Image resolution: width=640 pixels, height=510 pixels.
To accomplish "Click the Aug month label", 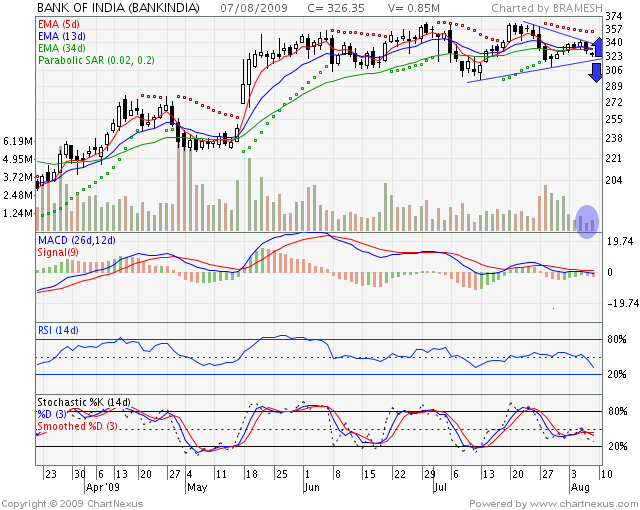I will tap(580, 487).
